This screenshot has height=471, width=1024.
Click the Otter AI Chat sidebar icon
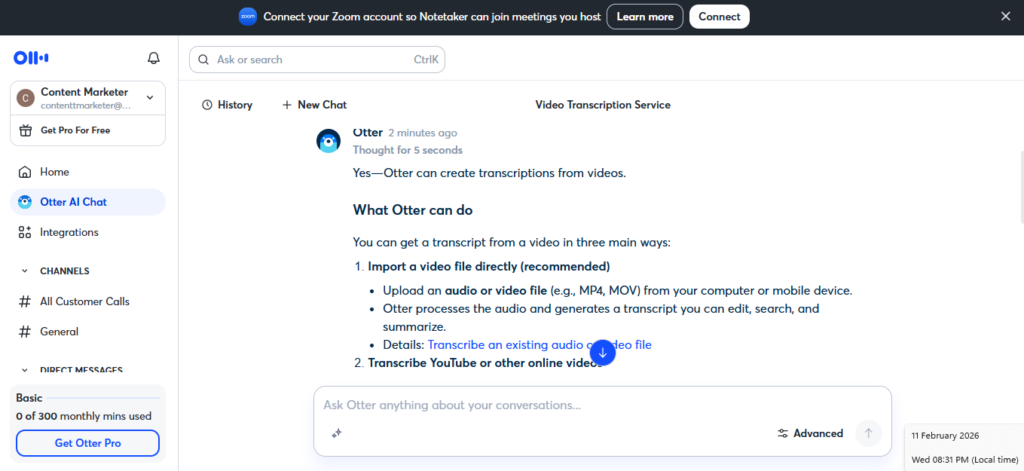click(25, 202)
